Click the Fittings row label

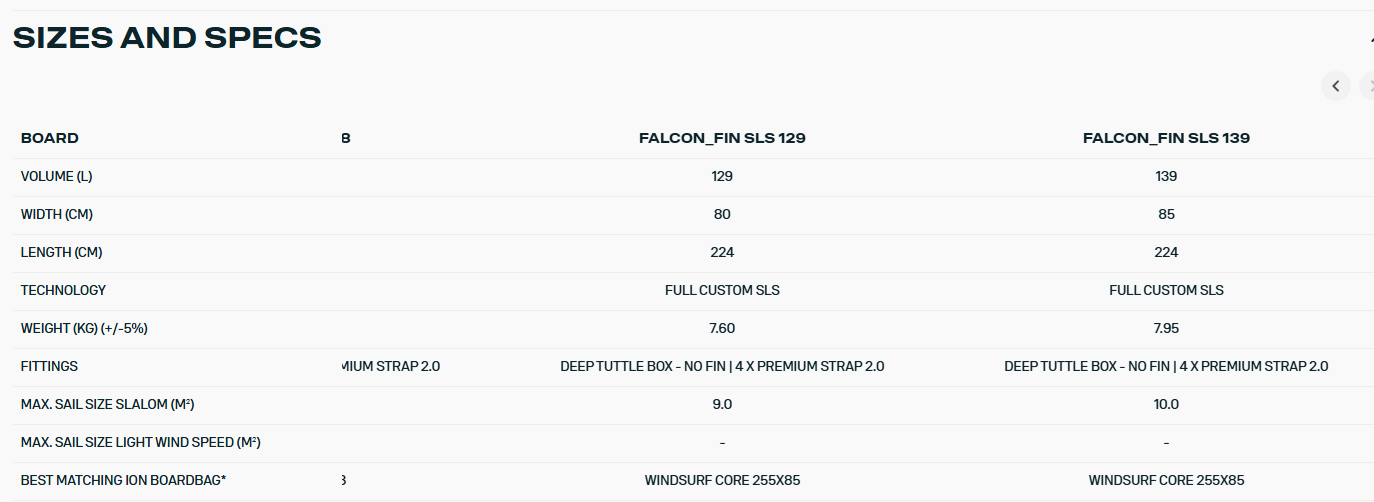pyautogui.click(x=49, y=367)
